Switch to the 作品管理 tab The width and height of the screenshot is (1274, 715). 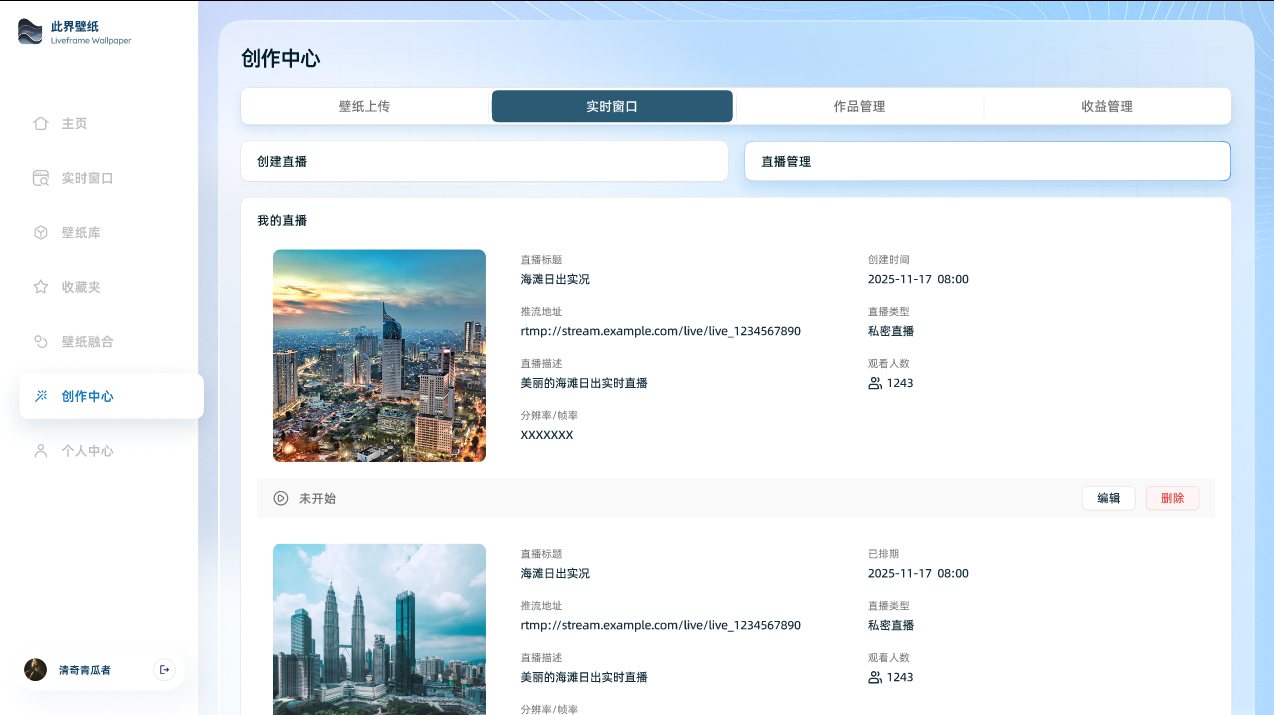(x=859, y=106)
